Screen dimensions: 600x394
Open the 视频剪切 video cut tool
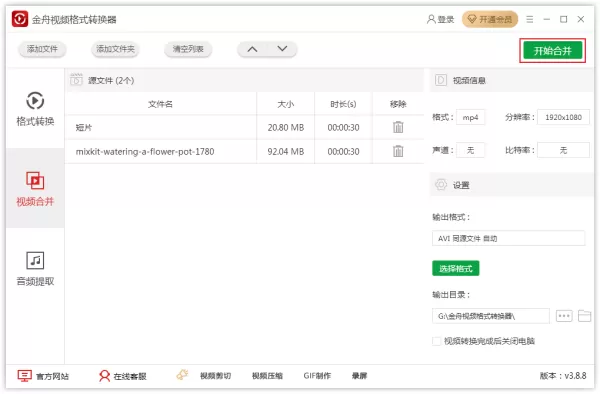click(x=215, y=376)
